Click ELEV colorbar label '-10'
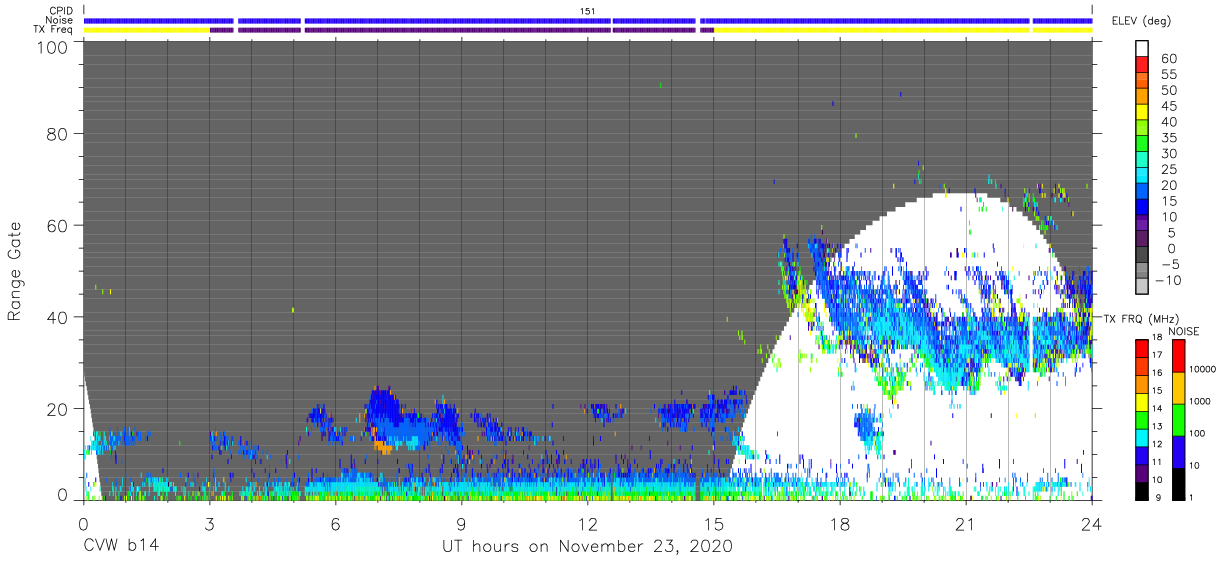 [x=1168, y=280]
